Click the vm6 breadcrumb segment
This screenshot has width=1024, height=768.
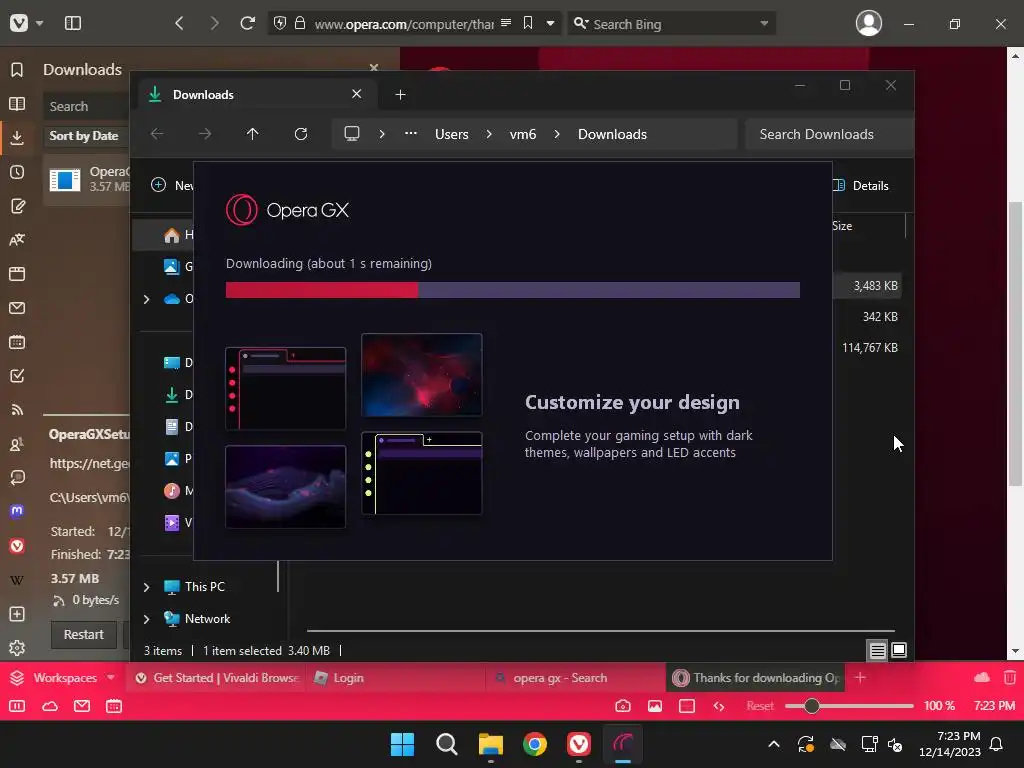click(x=522, y=135)
